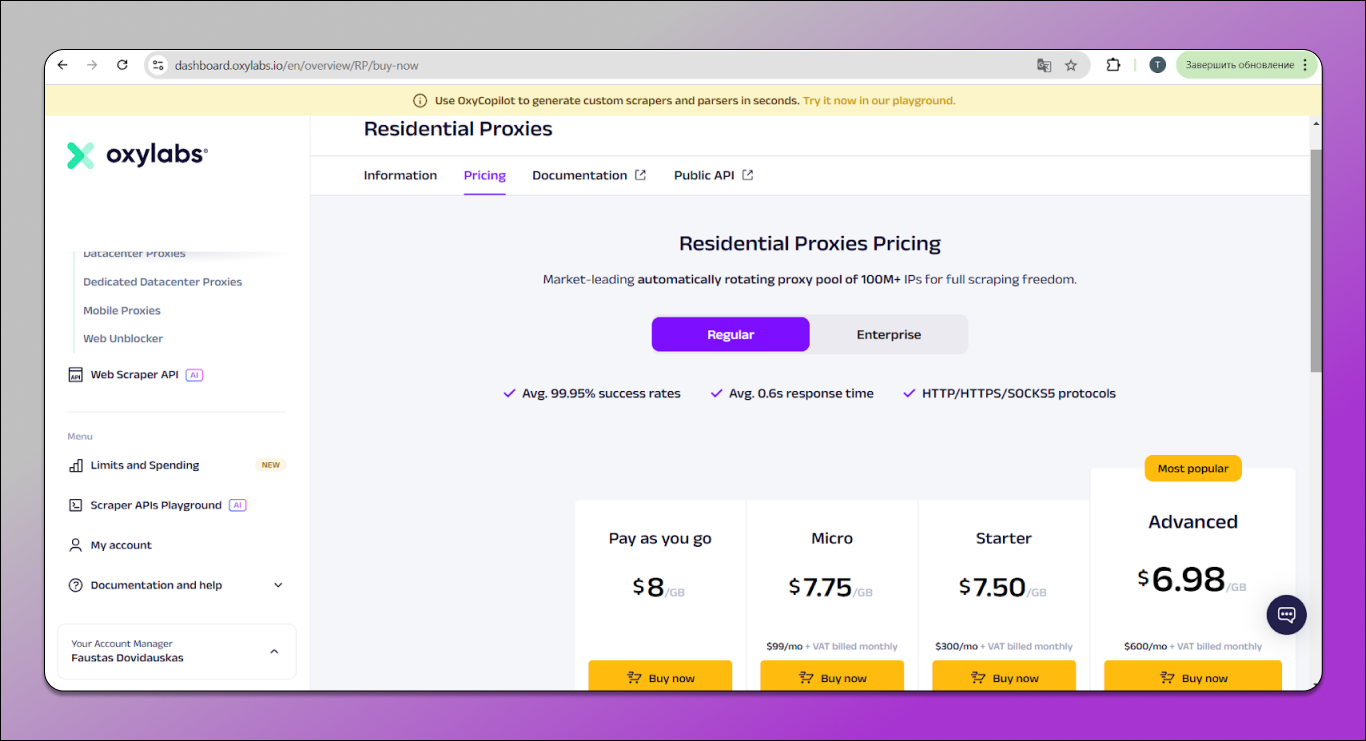Open Web Unblocker in sidebar

pyautogui.click(x=123, y=338)
